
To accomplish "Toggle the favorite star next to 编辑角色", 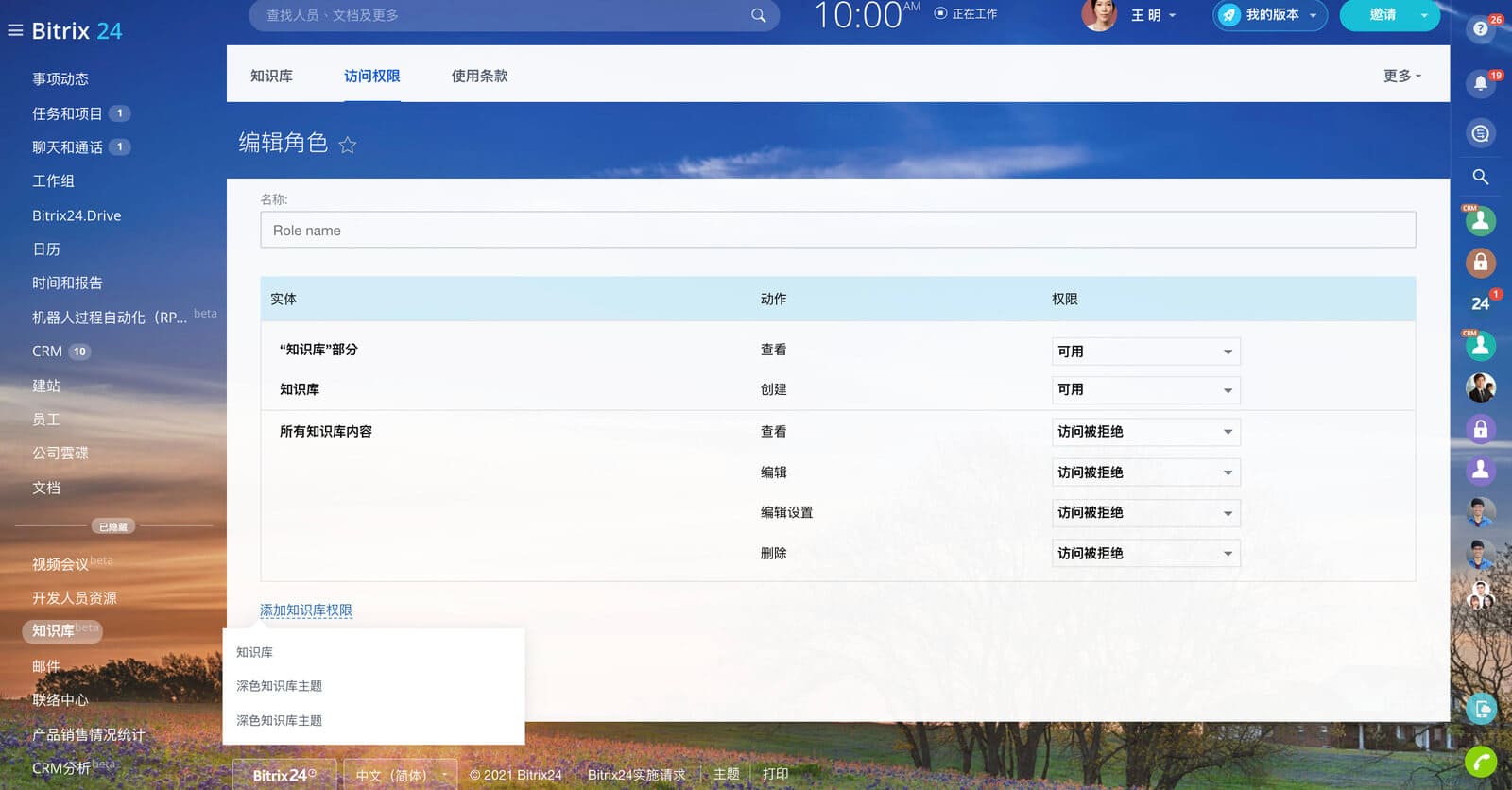I will tap(348, 145).
